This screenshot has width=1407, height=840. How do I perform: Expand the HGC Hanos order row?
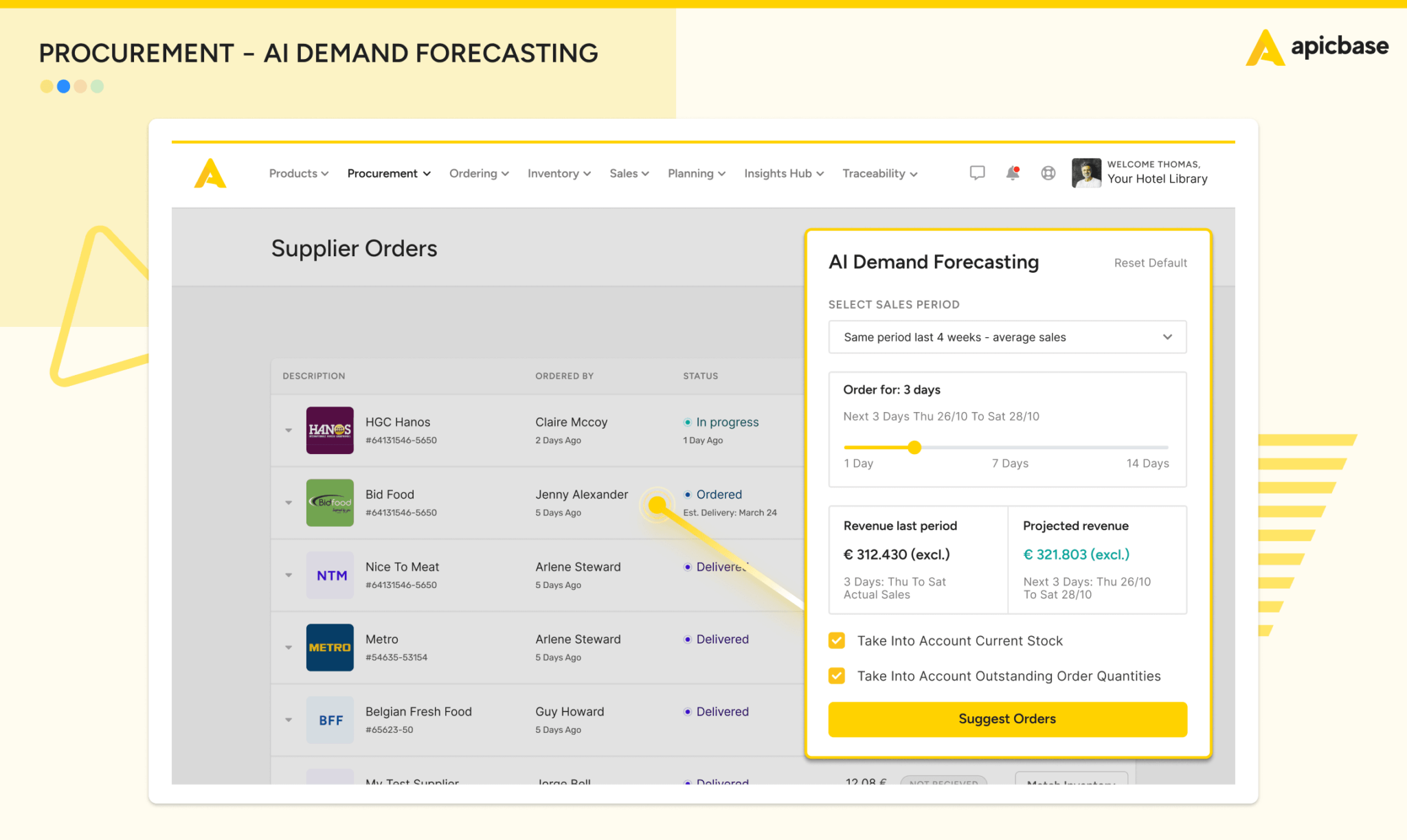289,431
